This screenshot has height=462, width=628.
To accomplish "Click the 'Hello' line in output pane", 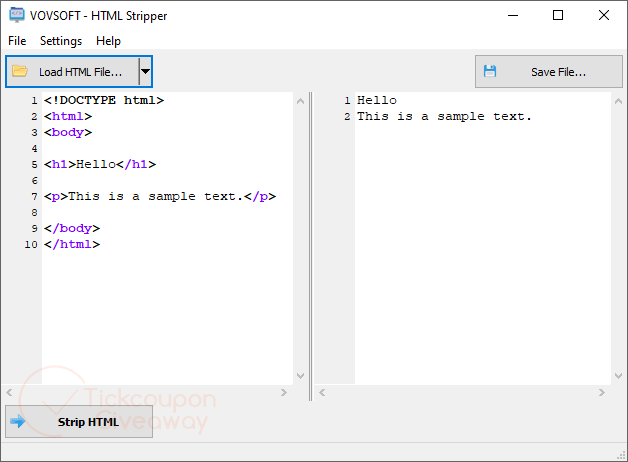I will coord(377,100).
